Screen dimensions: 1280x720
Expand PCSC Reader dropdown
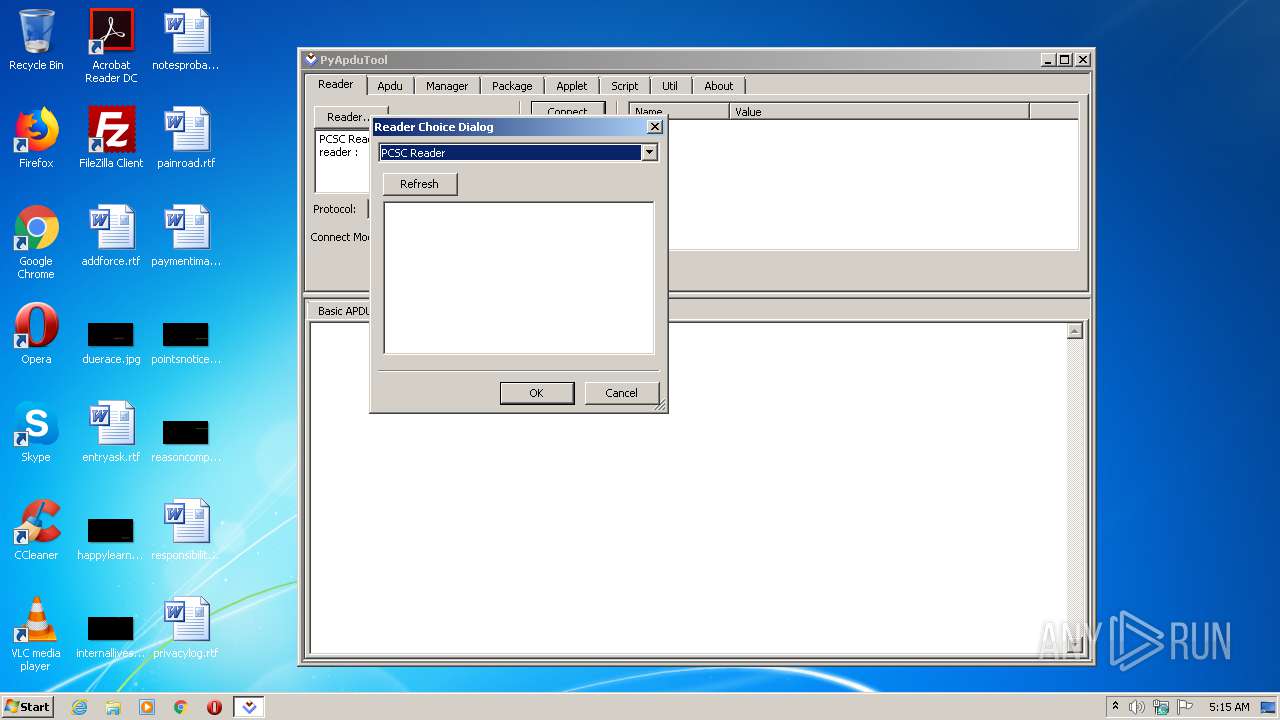[649, 153]
